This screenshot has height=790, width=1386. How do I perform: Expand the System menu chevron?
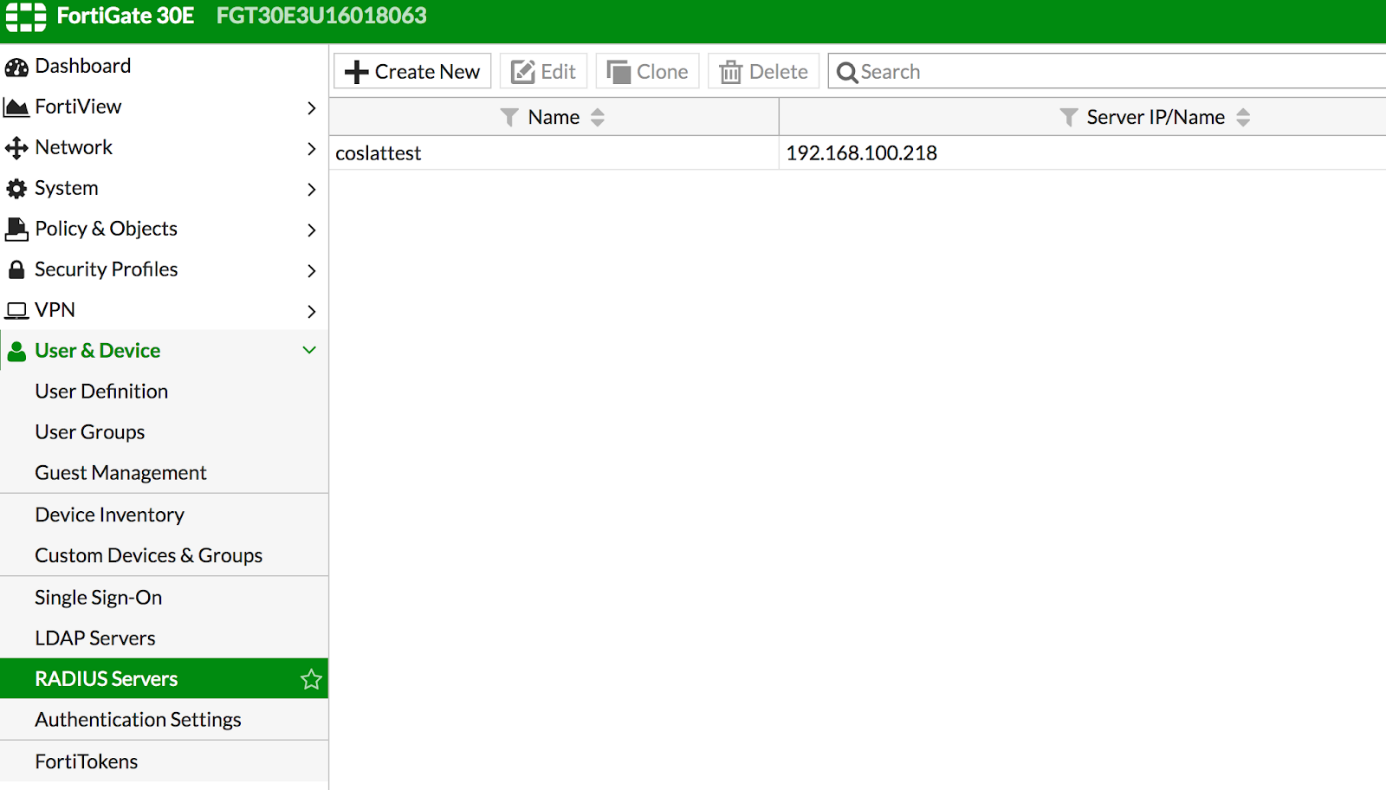311,190
